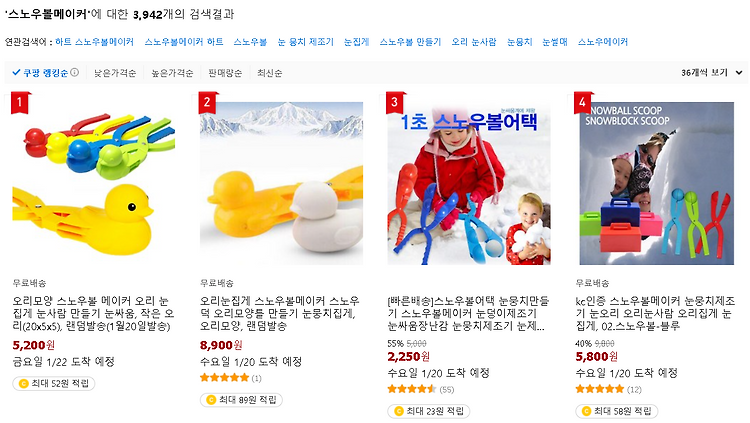The image size is (750, 423).
Task: Sort results by 판매량순
Action: coord(225,73)
